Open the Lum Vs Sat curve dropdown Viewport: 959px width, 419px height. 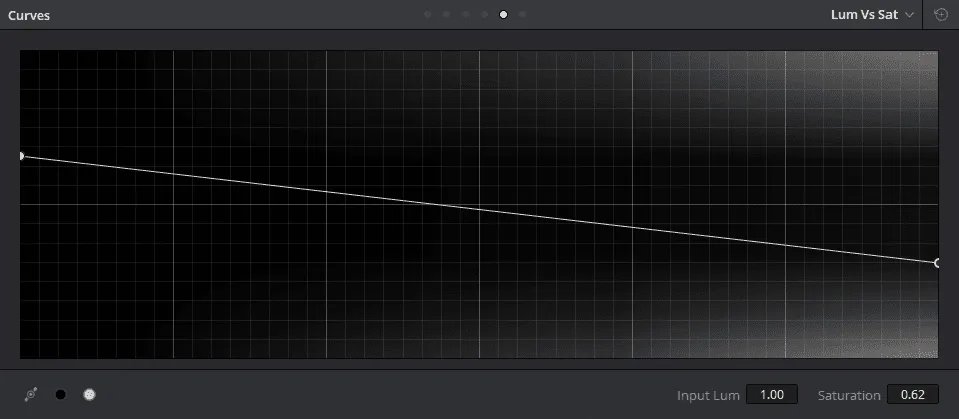click(x=872, y=15)
